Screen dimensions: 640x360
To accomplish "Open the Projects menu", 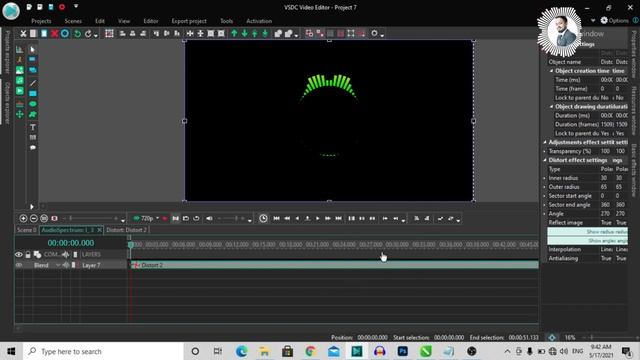I will coord(41,21).
